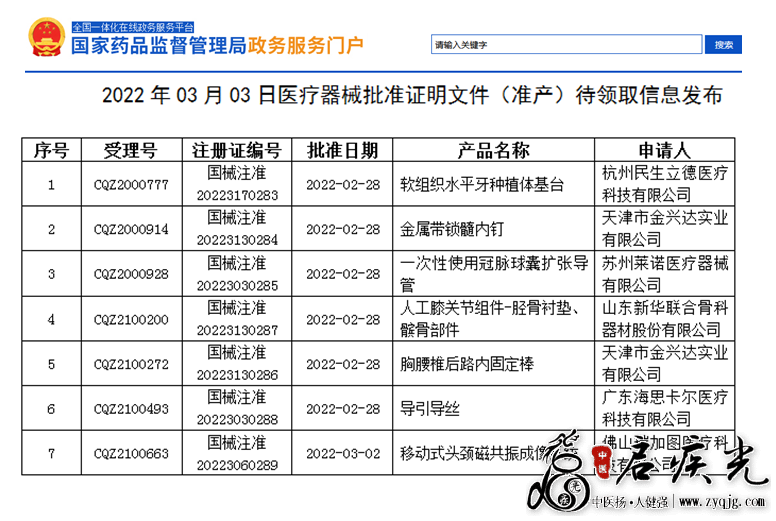This screenshot has width=776, height=521.
Task: Click applicant 天津市金兴达实业 in row 5
Action: point(664,353)
